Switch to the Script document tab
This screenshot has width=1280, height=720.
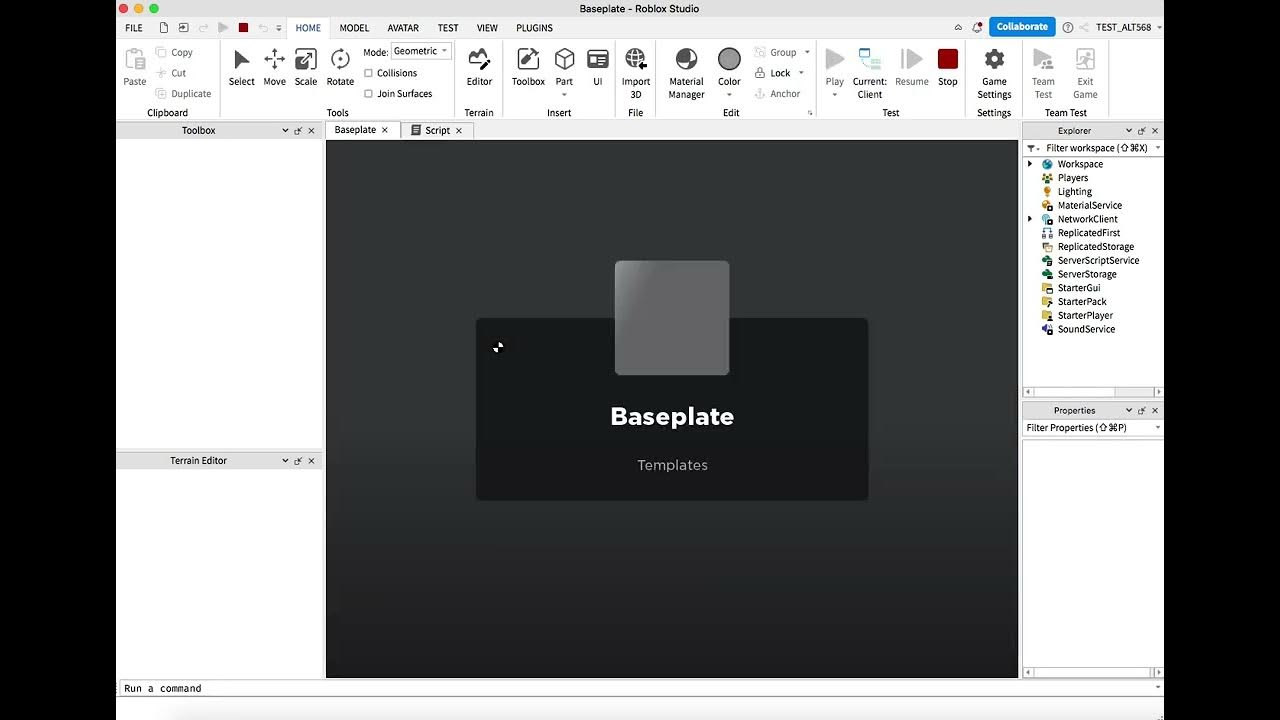point(438,130)
